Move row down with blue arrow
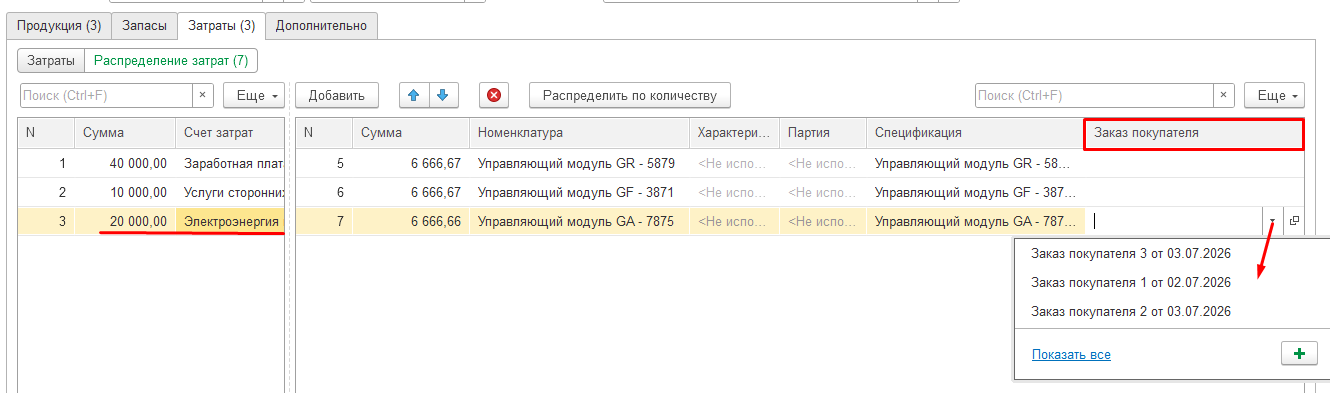The image size is (1330, 393). click(x=443, y=96)
